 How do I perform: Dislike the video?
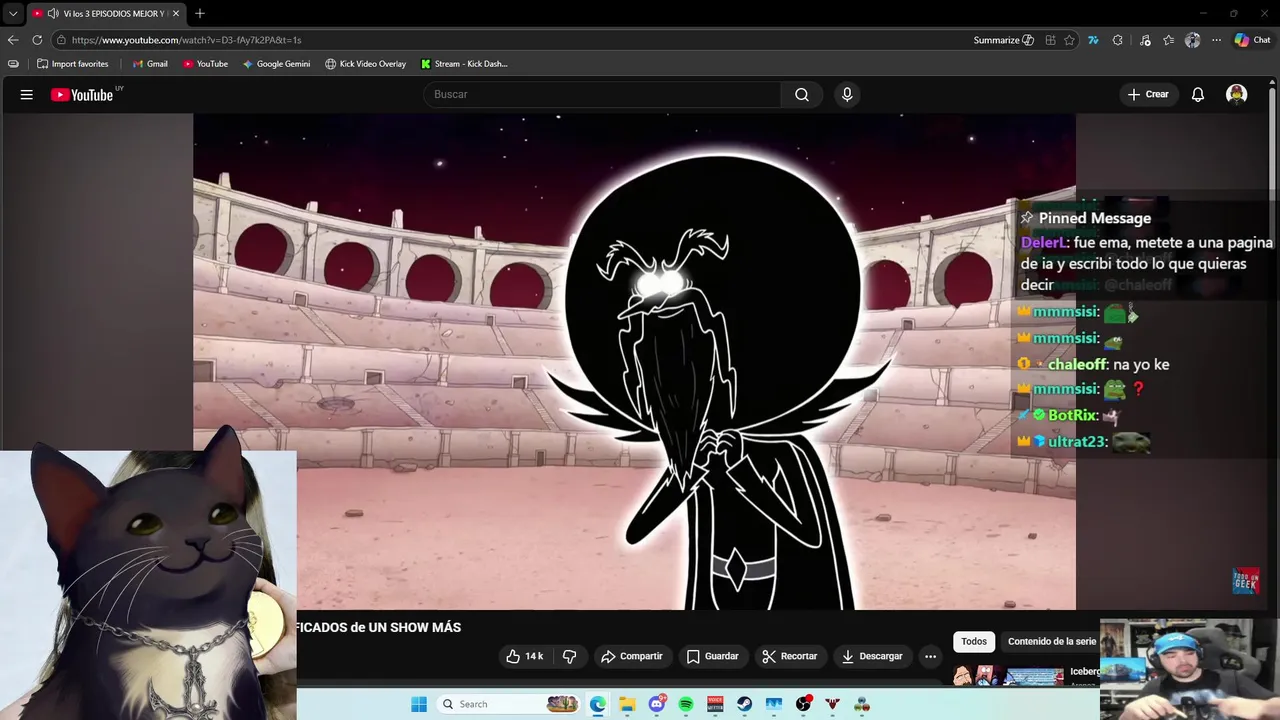tap(569, 656)
